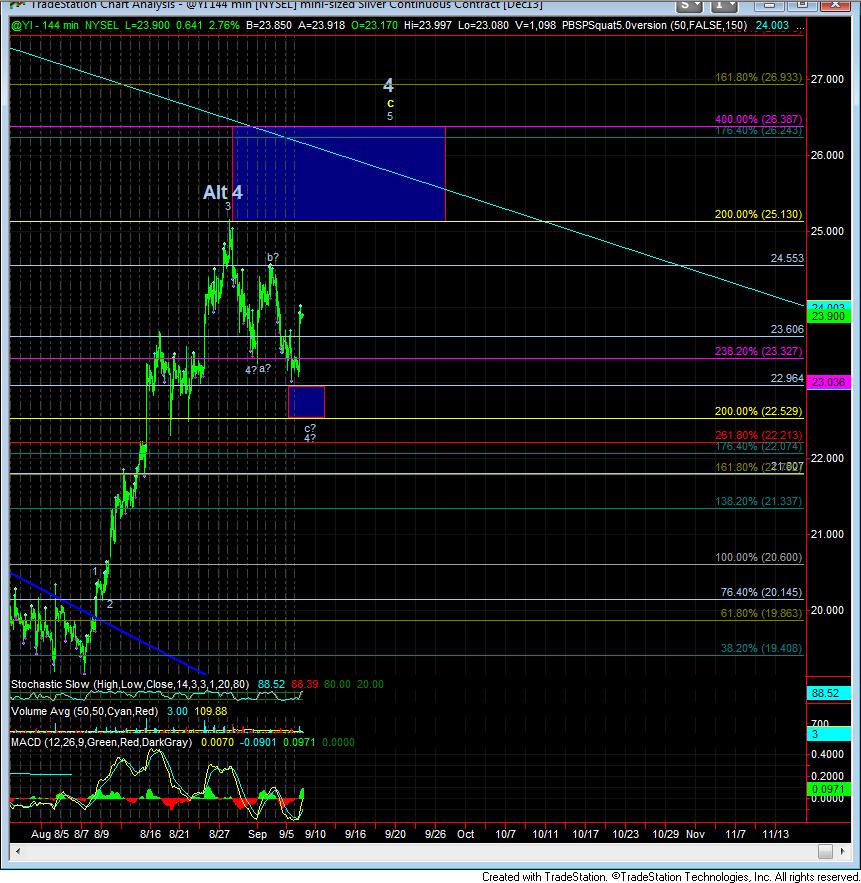Click the '76.40% (20.145)' Fibonacci label
Image resolution: width=861 pixels, height=883 pixels.
761,592
